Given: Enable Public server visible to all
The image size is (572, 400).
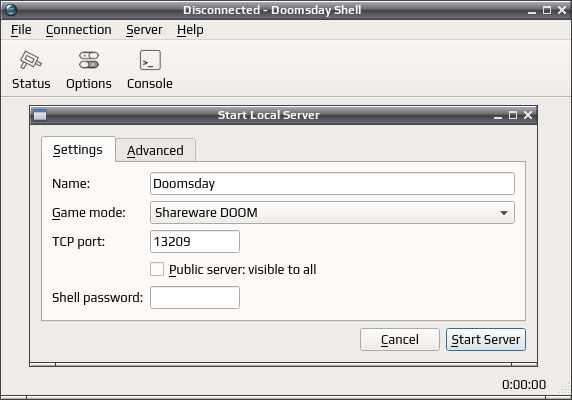Looking at the screenshot, I should 157,269.
